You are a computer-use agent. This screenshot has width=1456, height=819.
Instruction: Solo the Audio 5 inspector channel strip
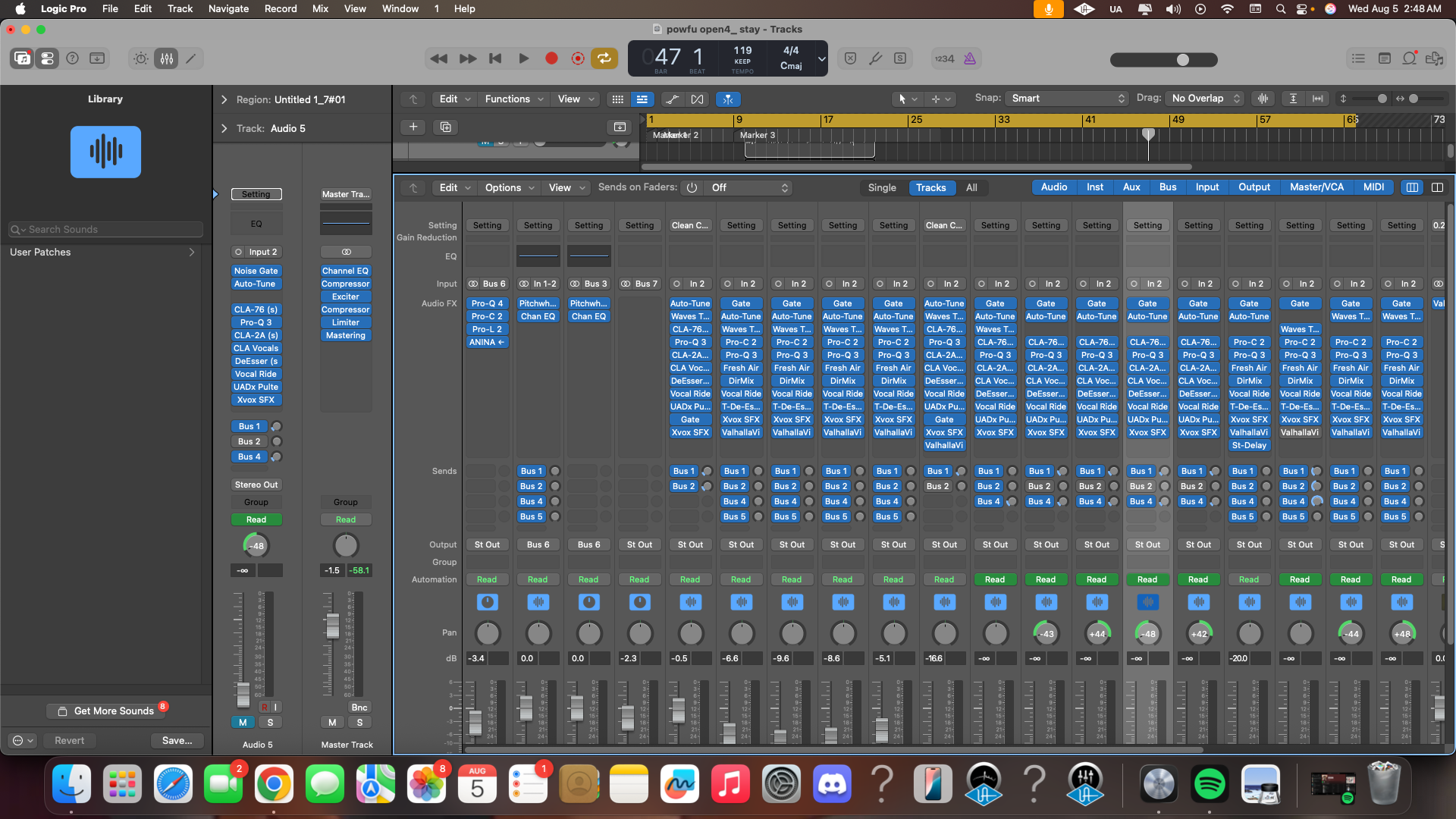point(270,723)
